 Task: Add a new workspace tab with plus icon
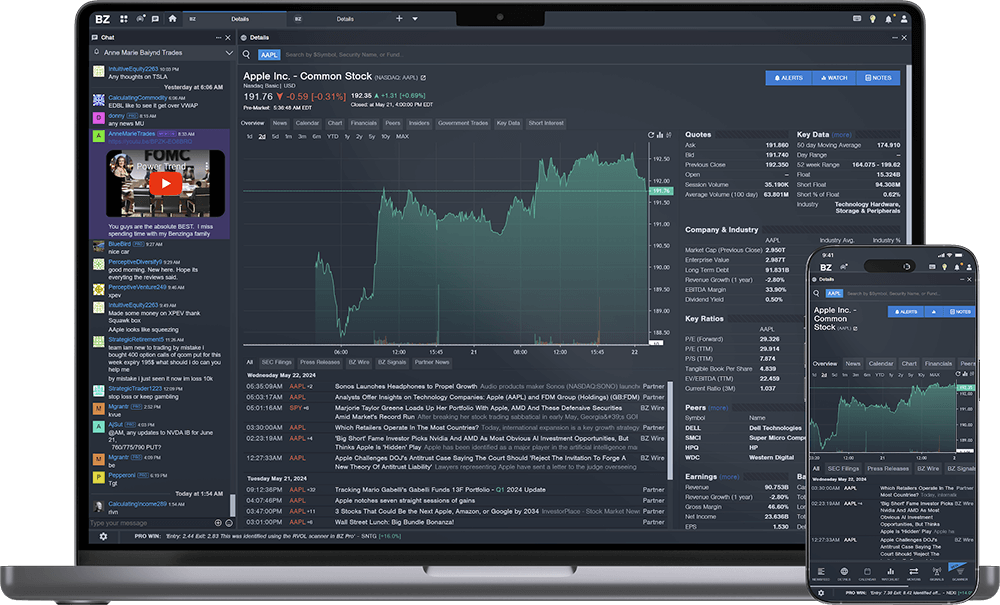coord(399,18)
